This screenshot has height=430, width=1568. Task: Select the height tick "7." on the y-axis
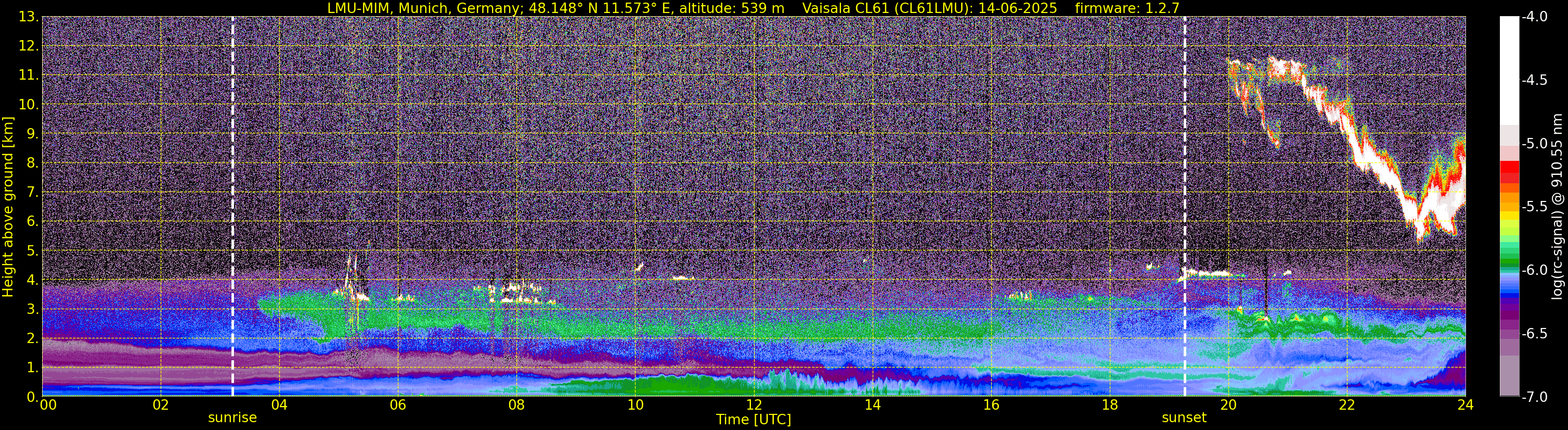(x=32, y=193)
